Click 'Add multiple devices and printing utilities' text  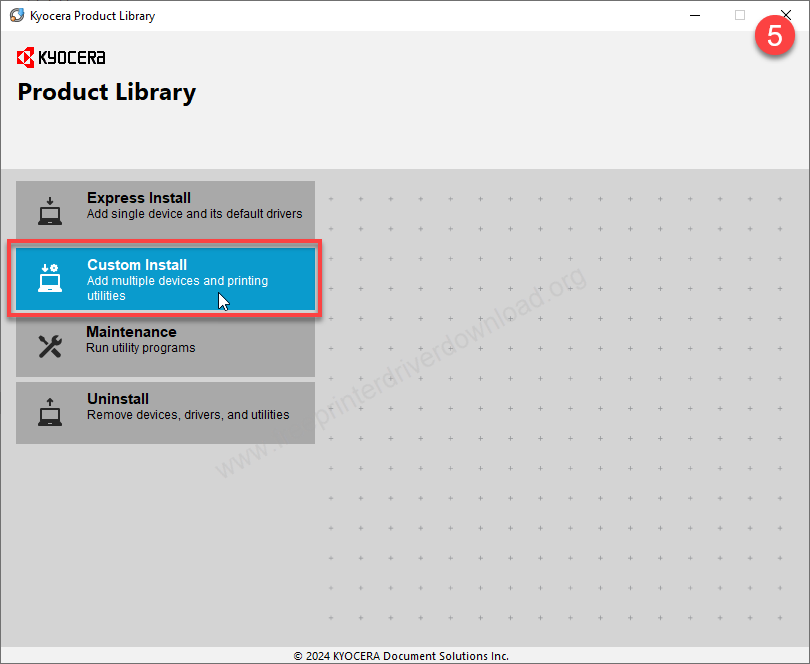[177, 288]
